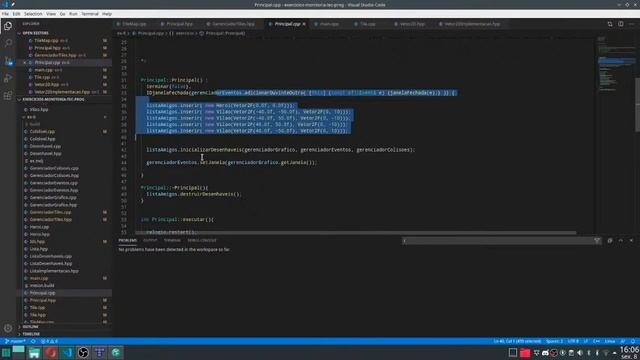Open the File menu
The width and height of the screenshot is (640, 360).
tap(5, 14)
